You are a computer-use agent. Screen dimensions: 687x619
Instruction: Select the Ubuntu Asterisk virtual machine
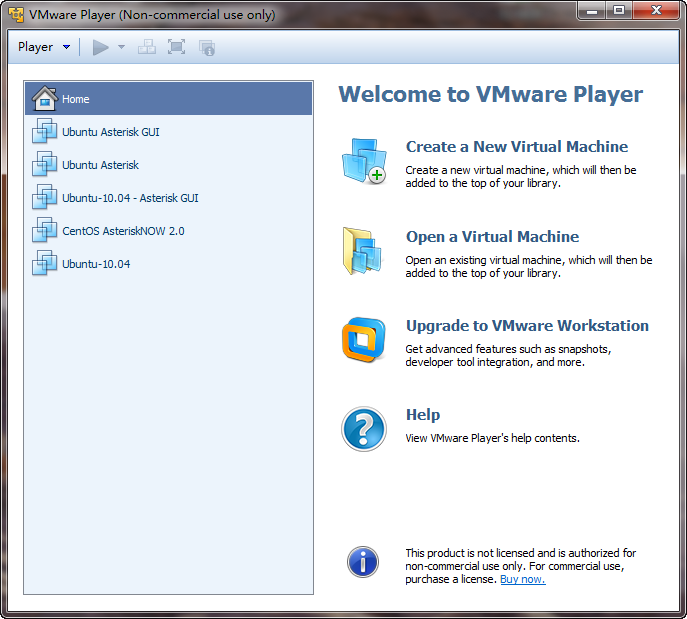tap(169, 165)
